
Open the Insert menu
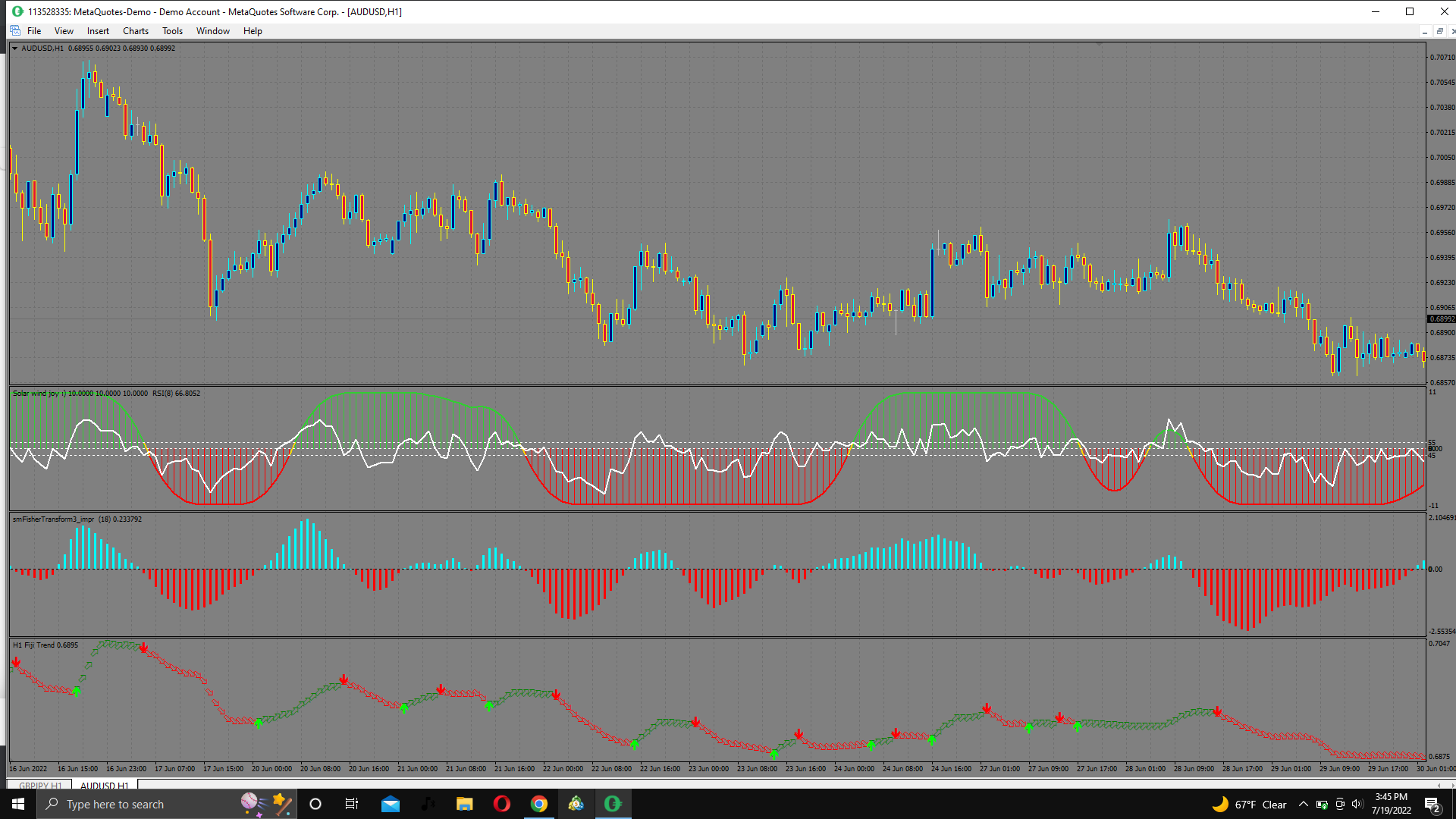(x=98, y=31)
